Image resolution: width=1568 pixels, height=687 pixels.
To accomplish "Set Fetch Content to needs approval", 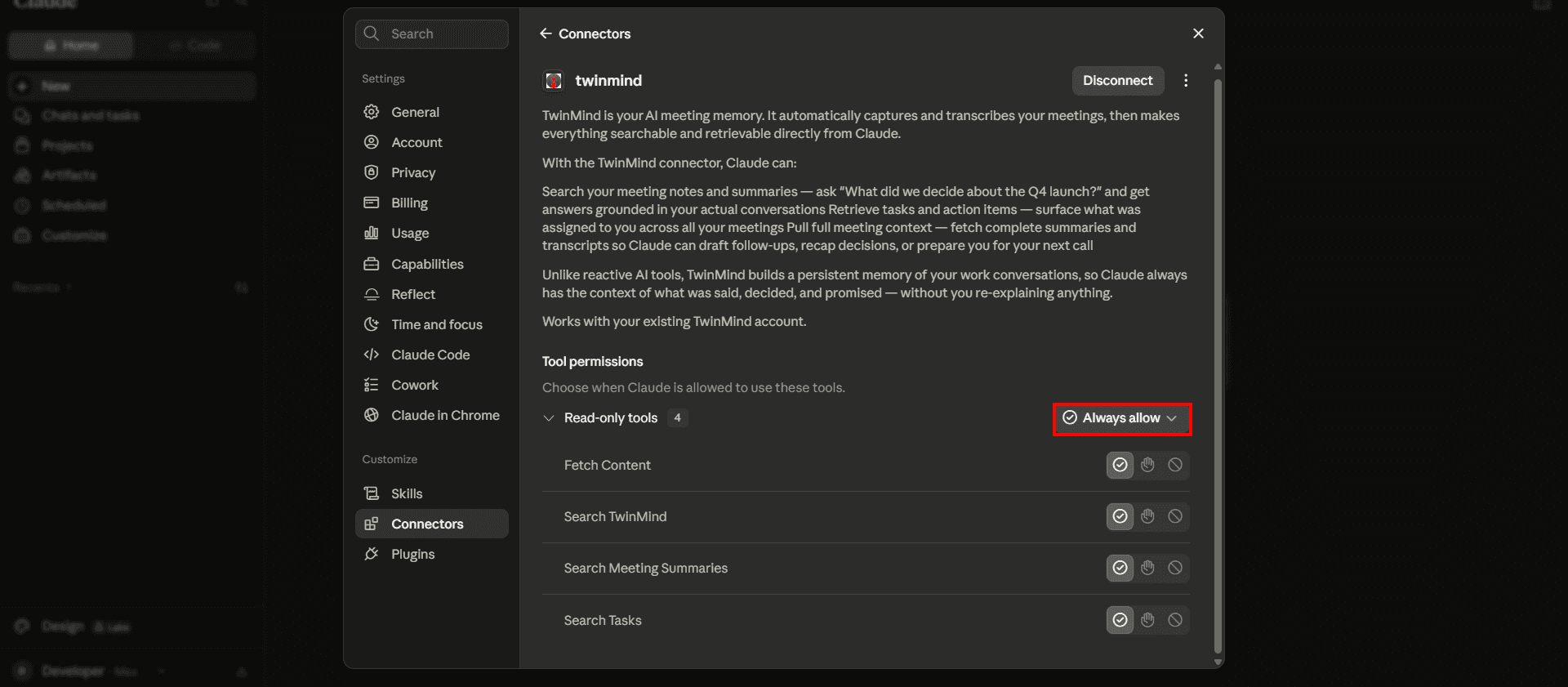I will (1148, 465).
